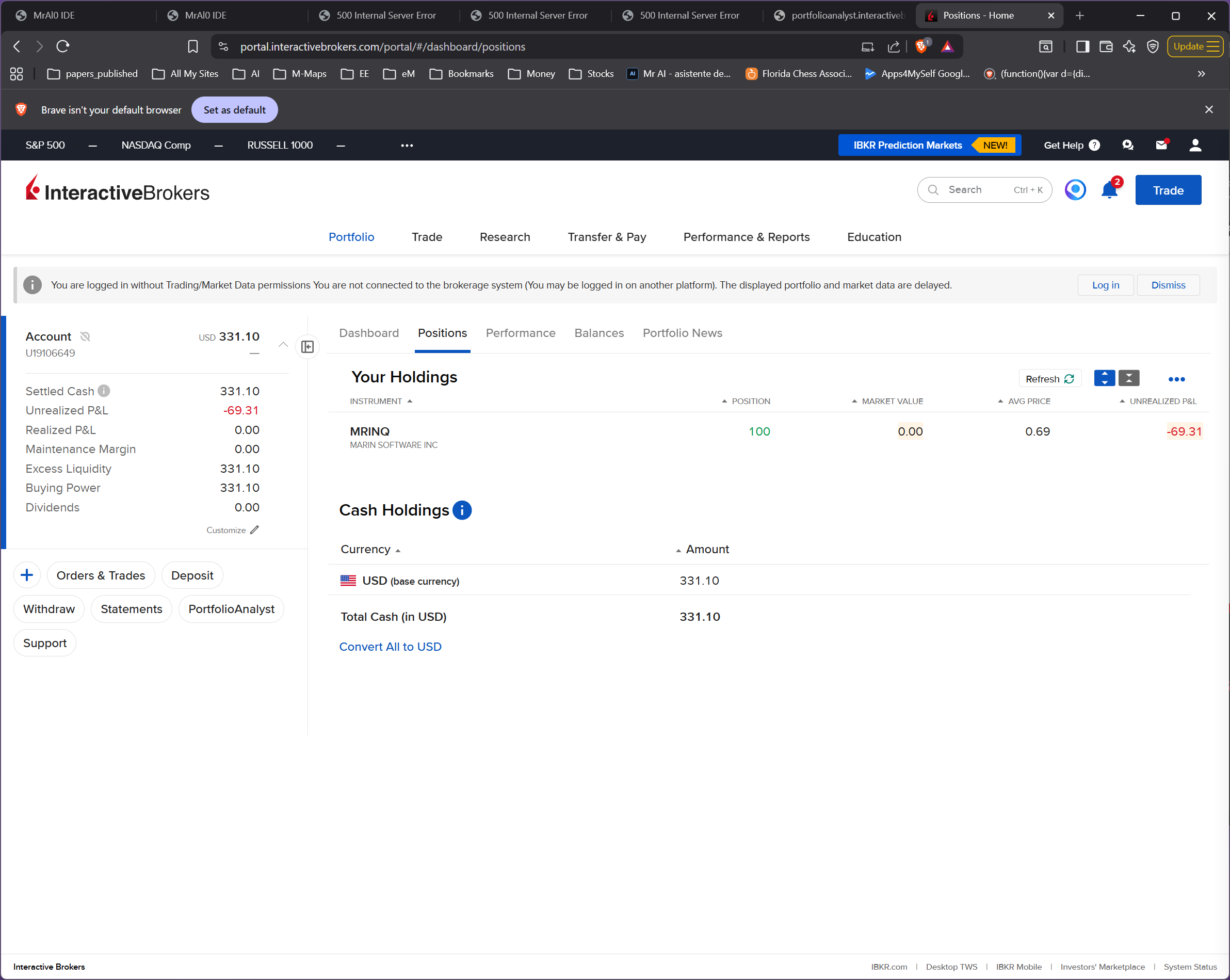The height and width of the screenshot is (980, 1230).
Task: Open the notifications bell icon
Action: tap(1110, 190)
